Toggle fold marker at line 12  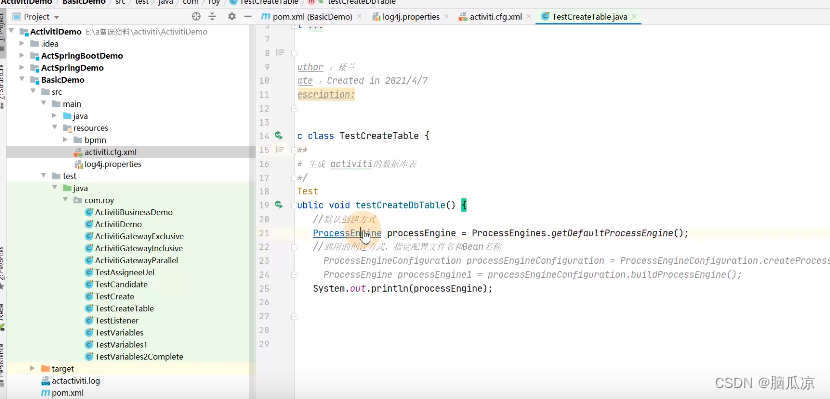[294, 108]
